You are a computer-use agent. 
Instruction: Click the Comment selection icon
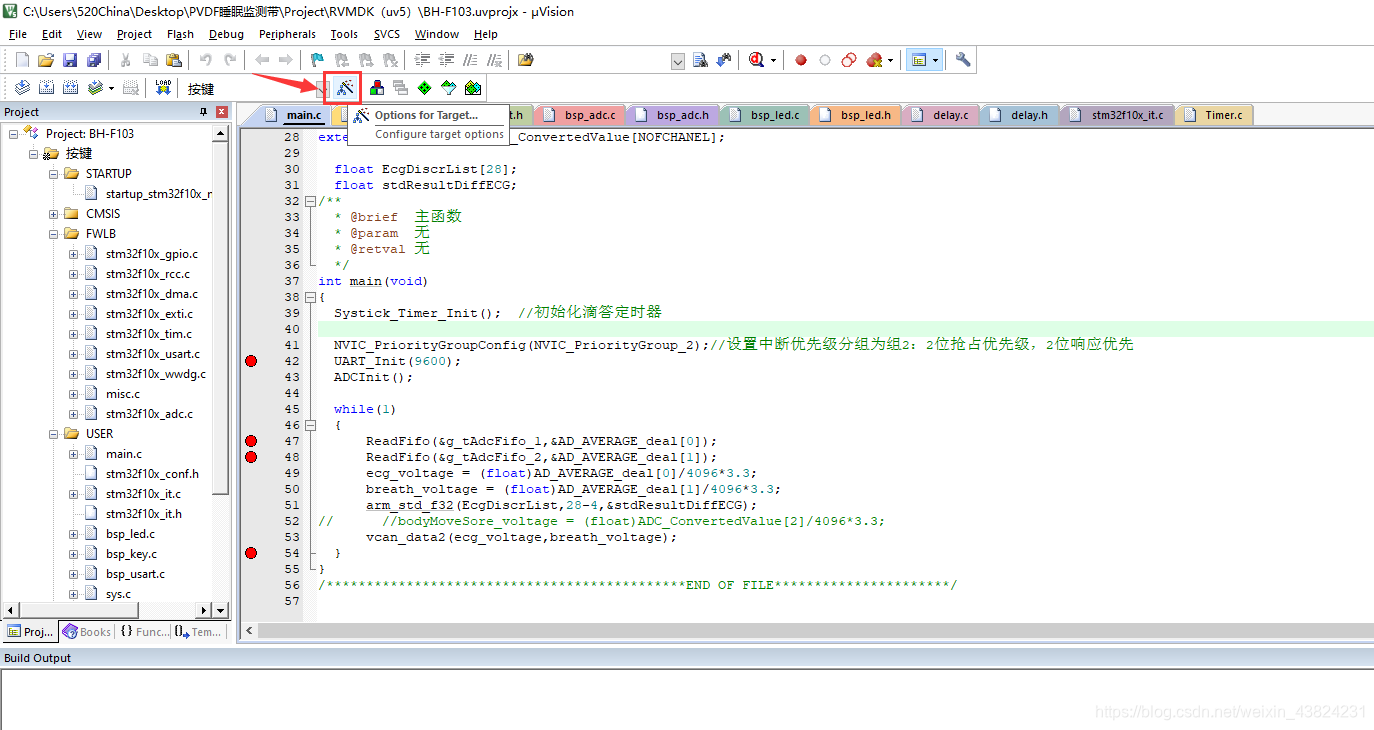470,60
